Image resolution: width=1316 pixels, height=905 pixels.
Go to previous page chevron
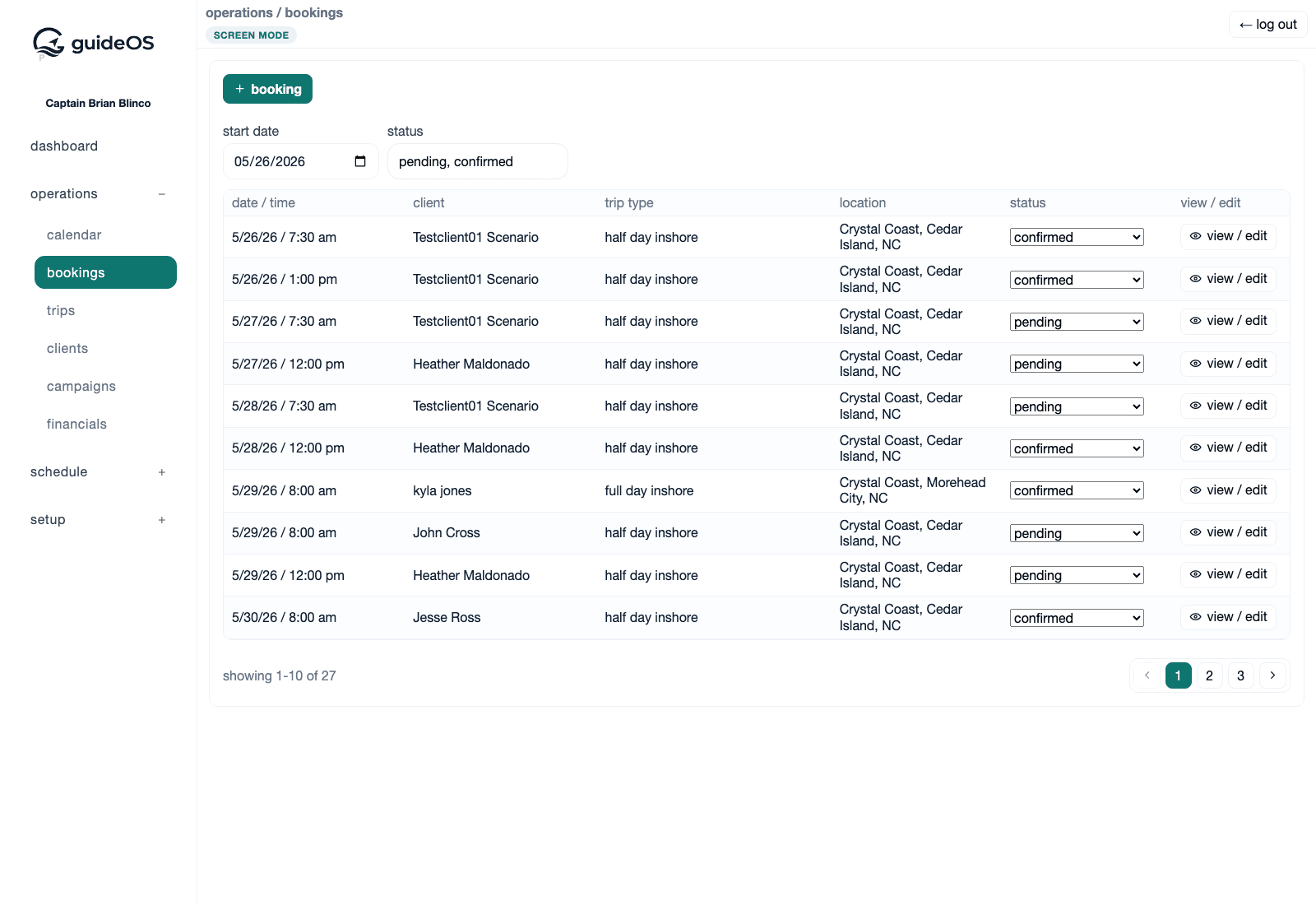click(x=1147, y=675)
